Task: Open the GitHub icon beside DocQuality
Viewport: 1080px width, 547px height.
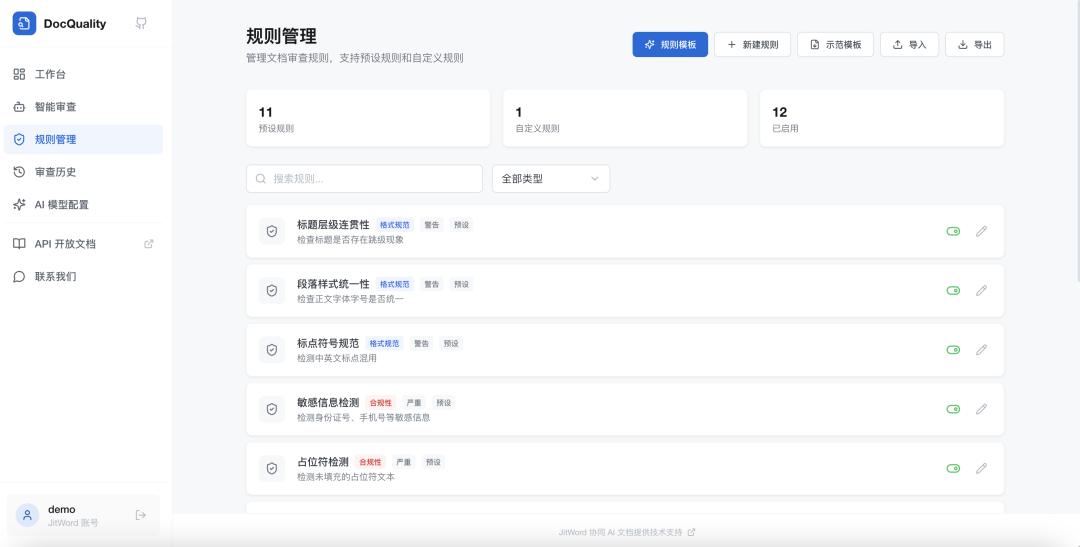Action: [141, 23]
